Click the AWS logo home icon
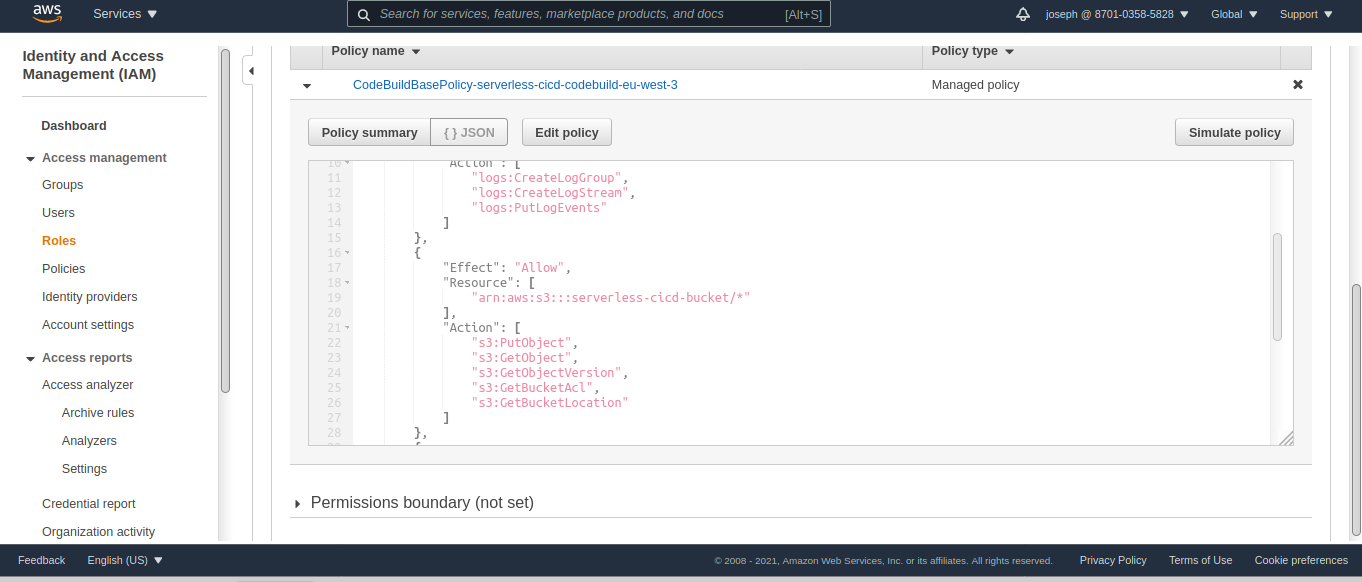 pyautogui.click(x=47, y=14)
